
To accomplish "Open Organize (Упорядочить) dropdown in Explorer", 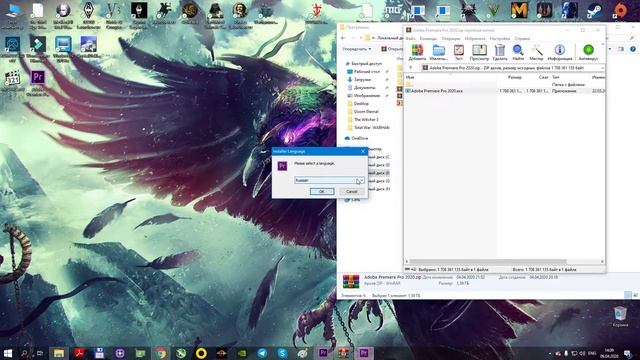I will [x=356, y=49].
